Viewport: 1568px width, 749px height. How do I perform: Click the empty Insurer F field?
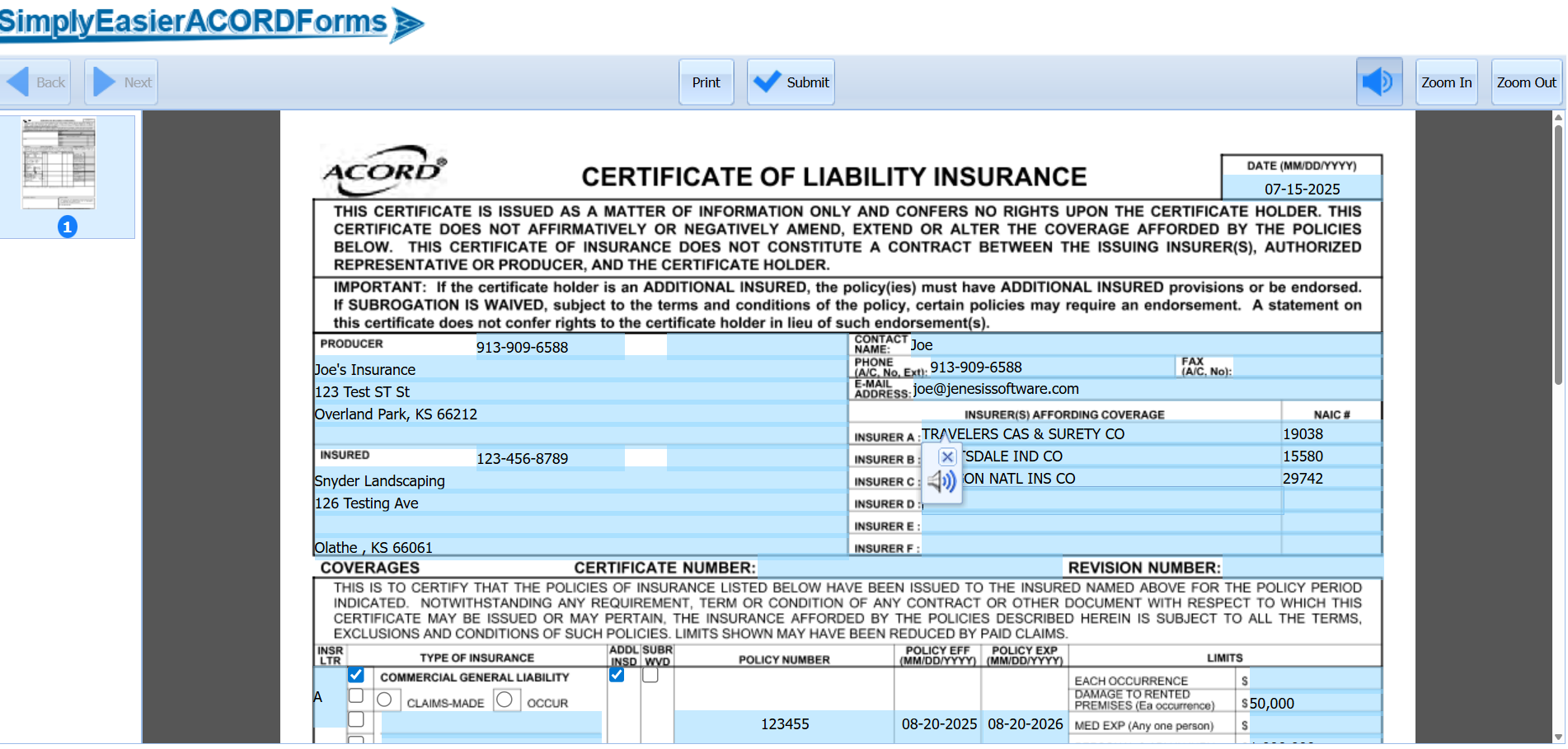point(1101,545)
